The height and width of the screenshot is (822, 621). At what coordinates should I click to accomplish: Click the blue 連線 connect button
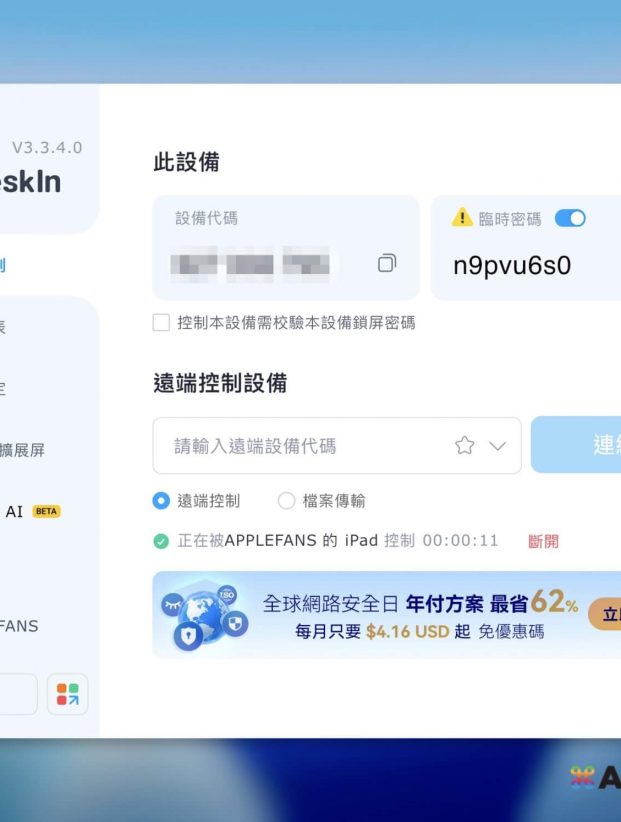[576, 445]
